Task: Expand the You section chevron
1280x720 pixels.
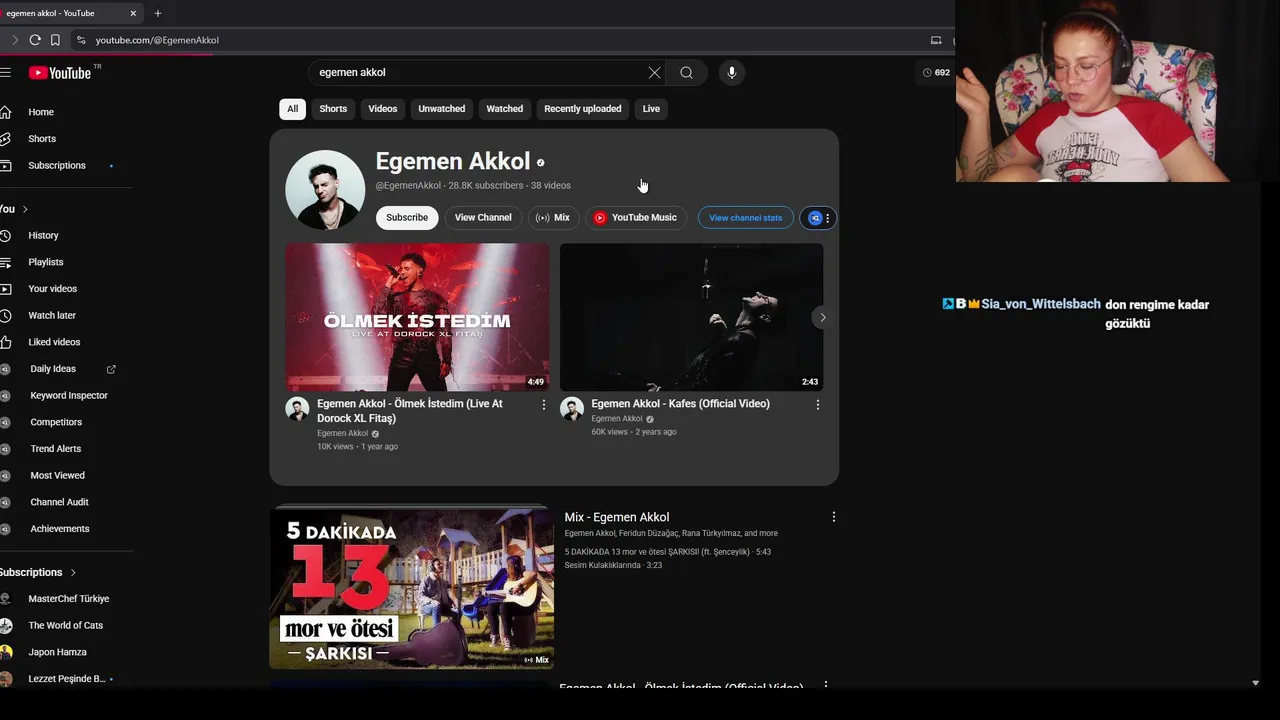Action: coord(25,209)
